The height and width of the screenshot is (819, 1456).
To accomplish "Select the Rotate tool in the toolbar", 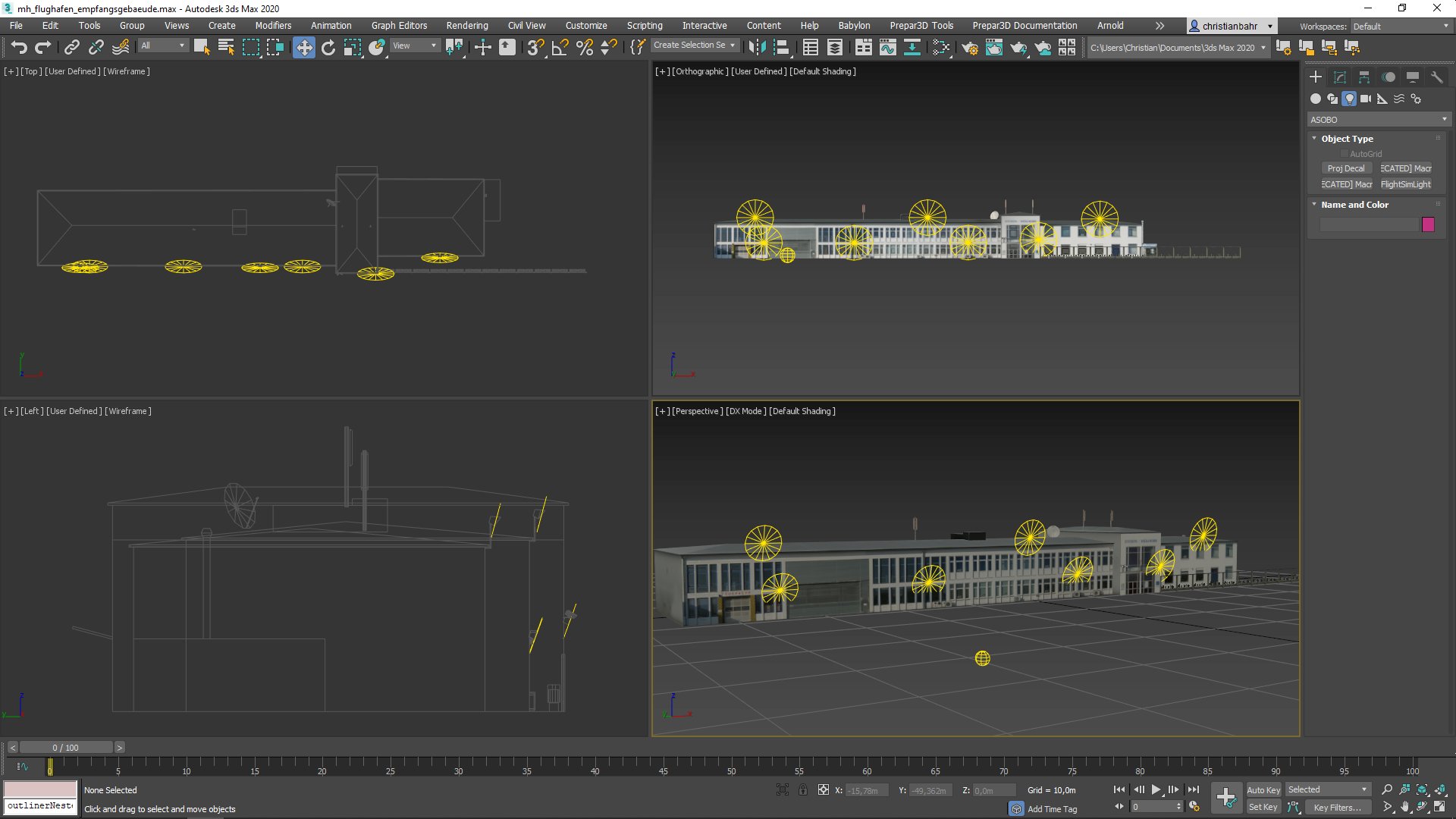I will click(328, 48).
